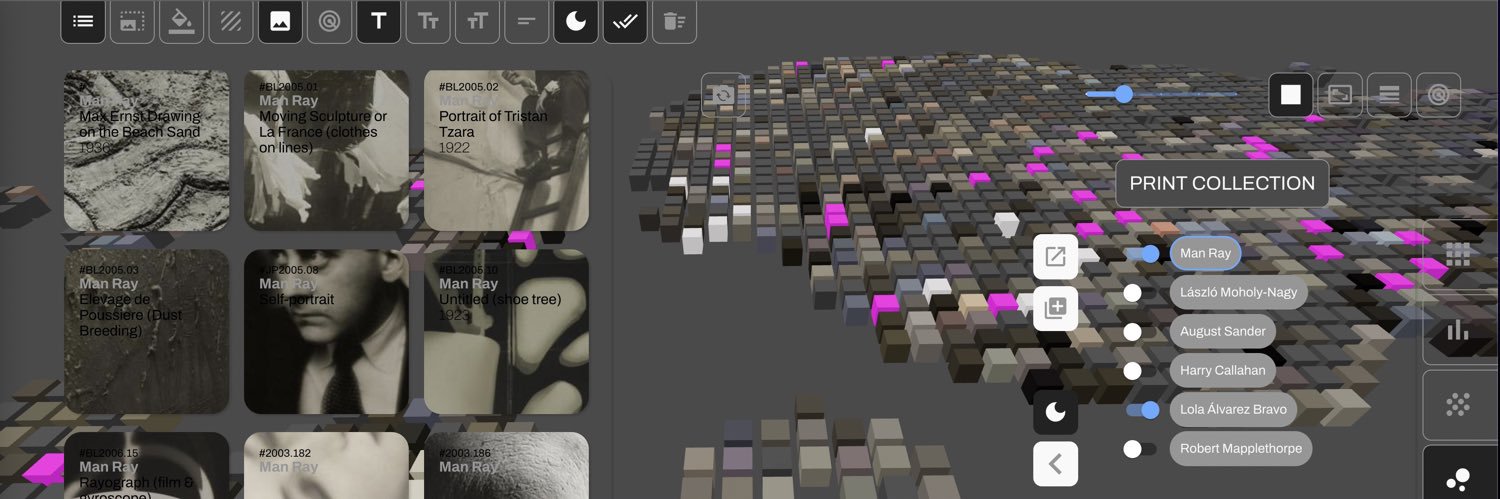
Task: Click the moon icon beside artist list
Action: click(1055, 411)
